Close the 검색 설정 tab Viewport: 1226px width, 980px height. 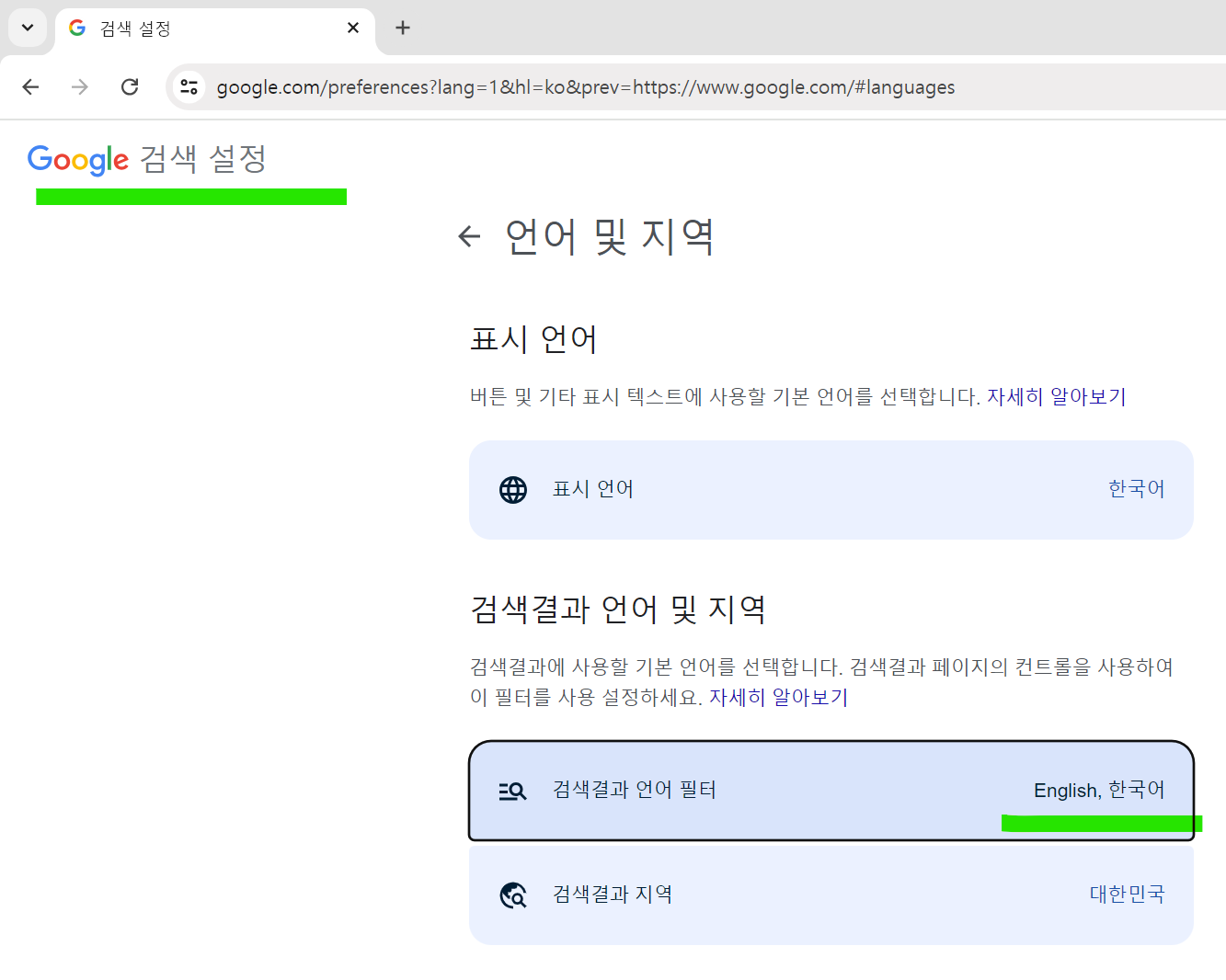[x=353, y=28]
